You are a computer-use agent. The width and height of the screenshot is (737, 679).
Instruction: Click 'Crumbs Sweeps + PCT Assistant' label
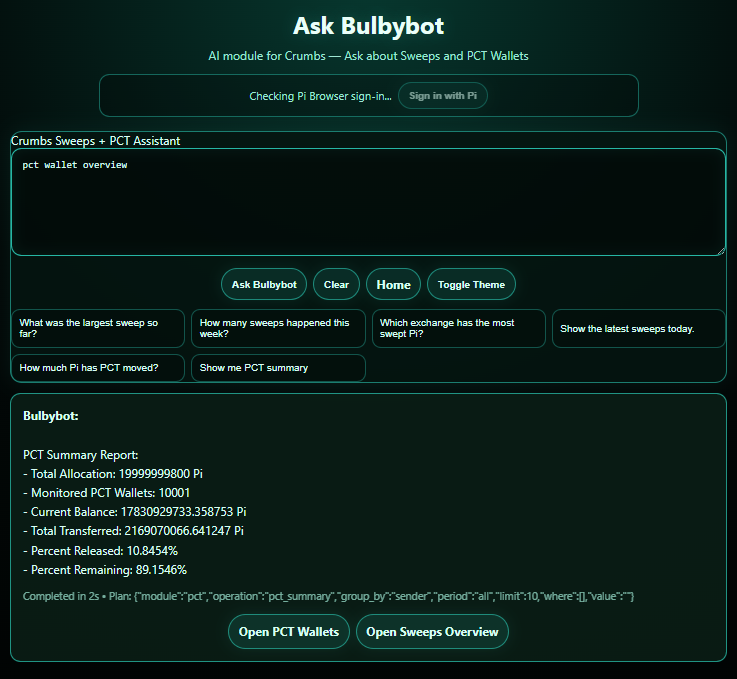click(x=95, y=141)
